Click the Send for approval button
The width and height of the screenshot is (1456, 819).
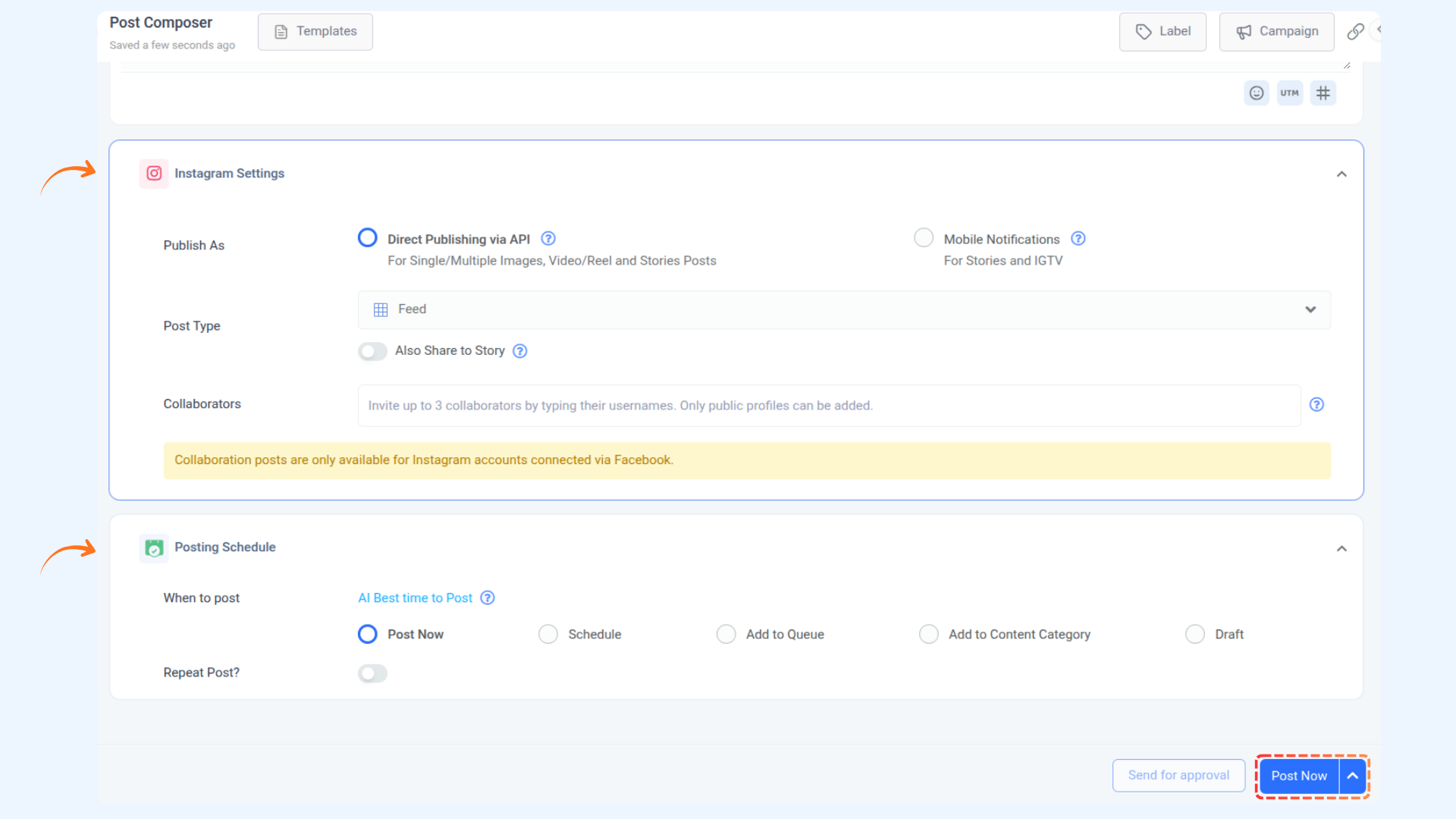pos(1178,775)
